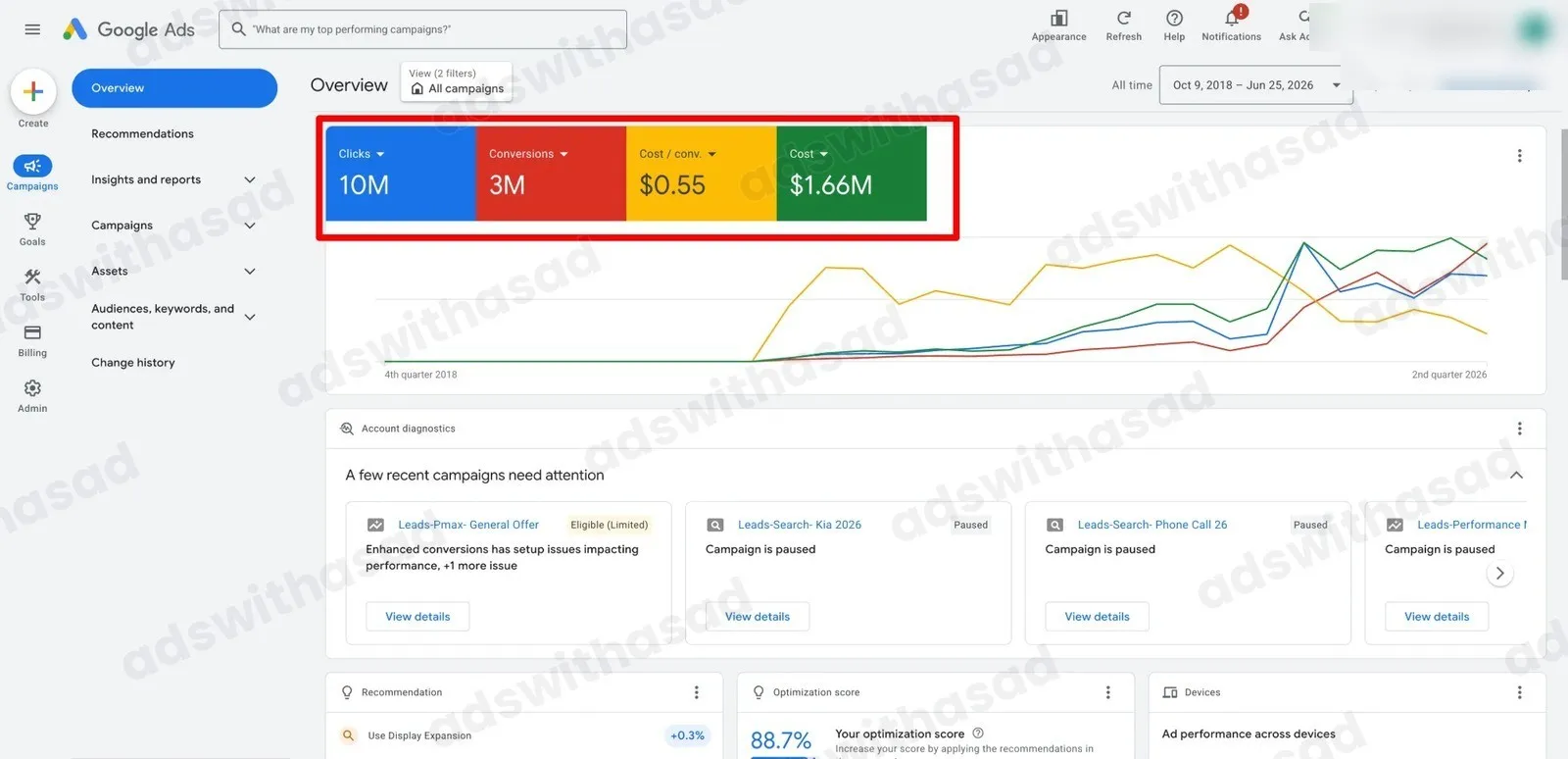Show next campaign cards with arrow
1568x759 pixels.
tap(1499, 574)
